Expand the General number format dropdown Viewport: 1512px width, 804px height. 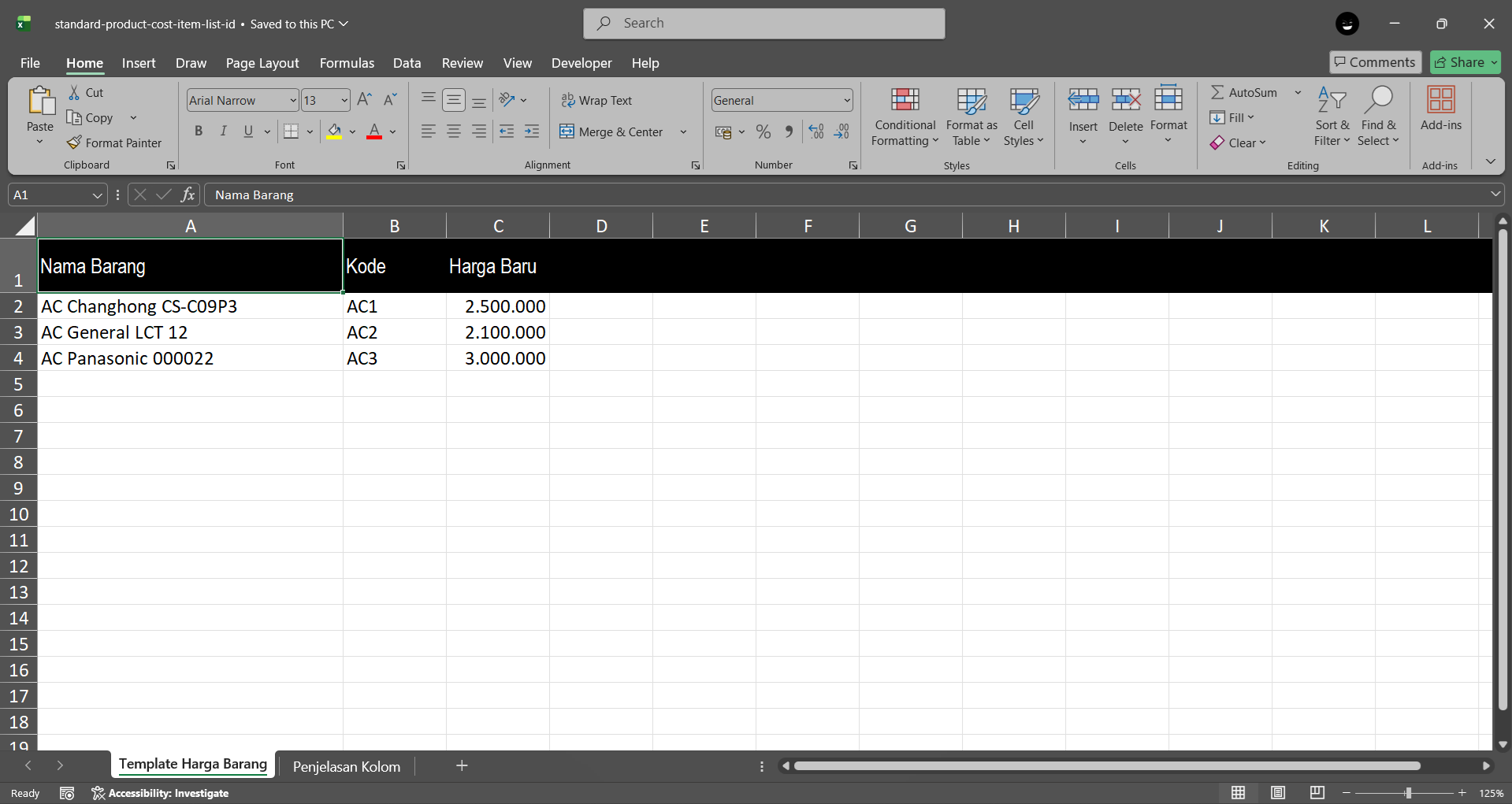point(847,100)
